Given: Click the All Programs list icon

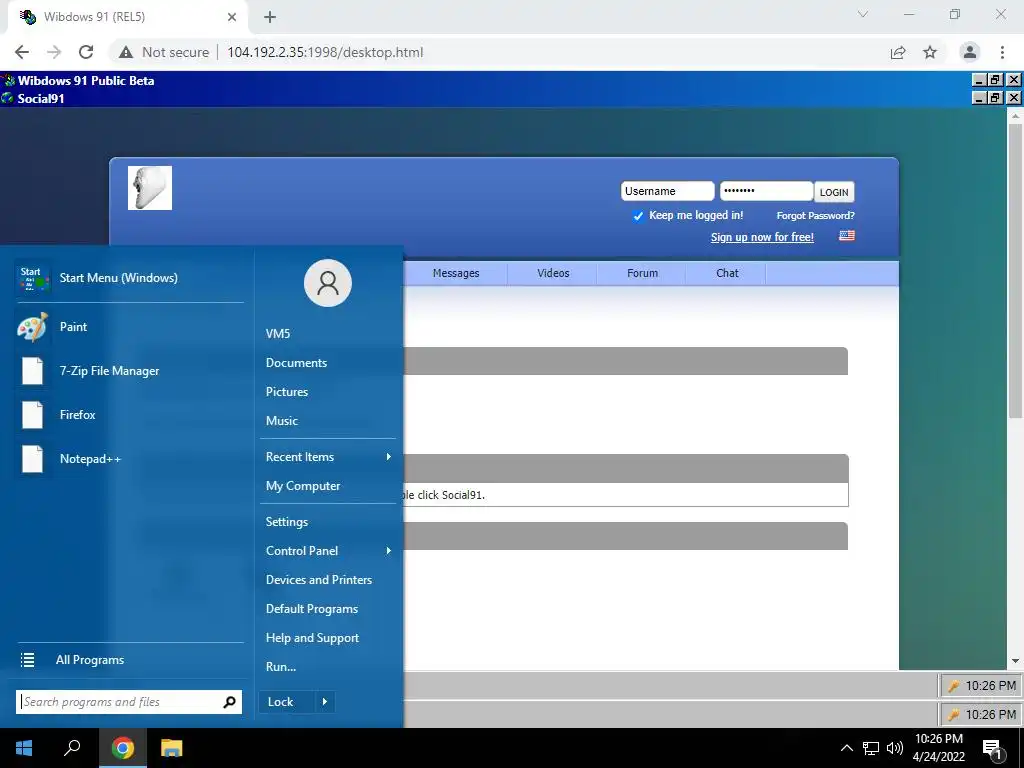Looking at the screenshot, I should tap(27, 660).
